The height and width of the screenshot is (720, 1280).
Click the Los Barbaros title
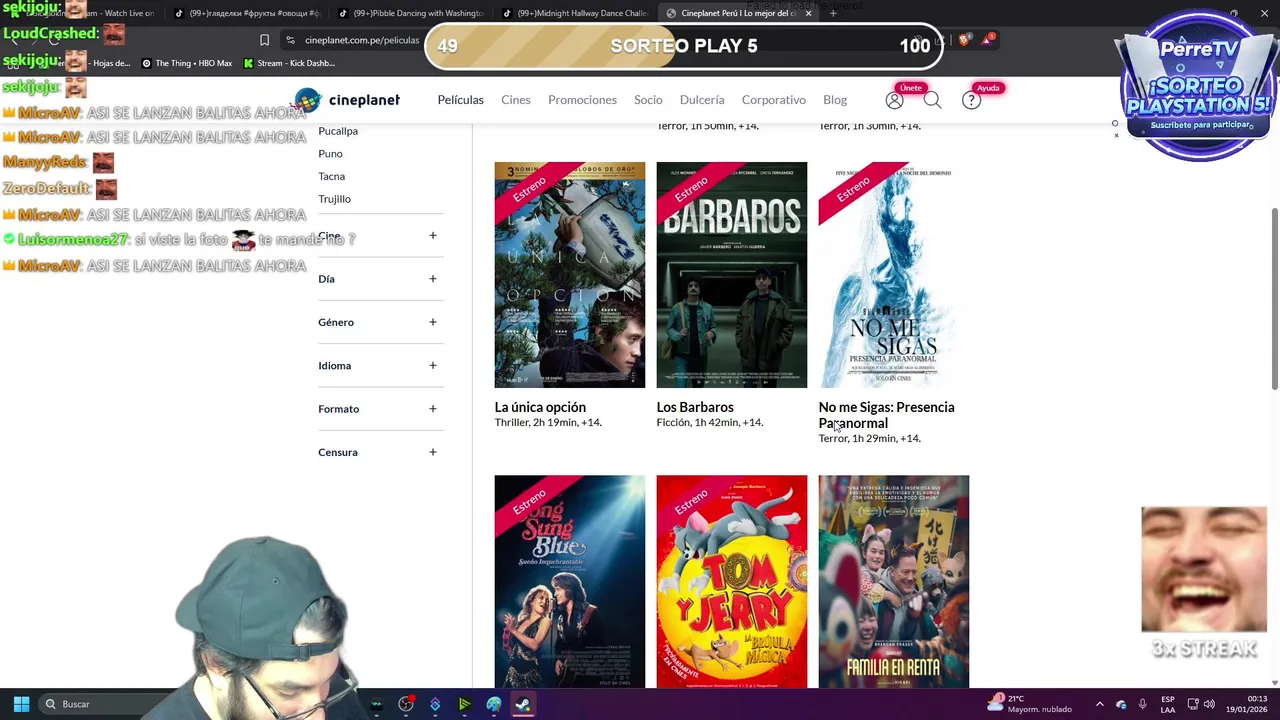tap(695, 407)
